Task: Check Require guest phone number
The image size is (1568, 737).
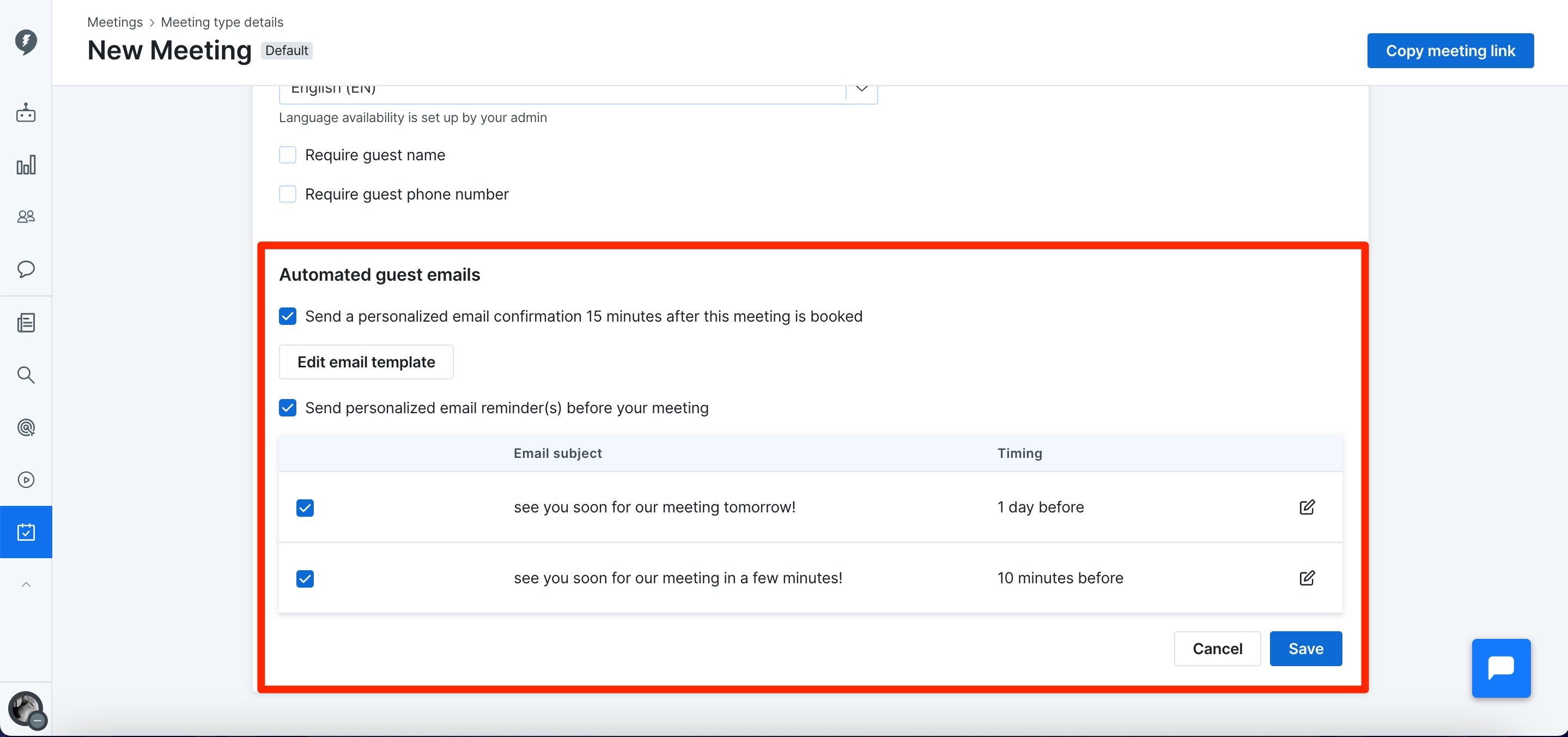Action: pyautogui.click(x=287, y=194)
